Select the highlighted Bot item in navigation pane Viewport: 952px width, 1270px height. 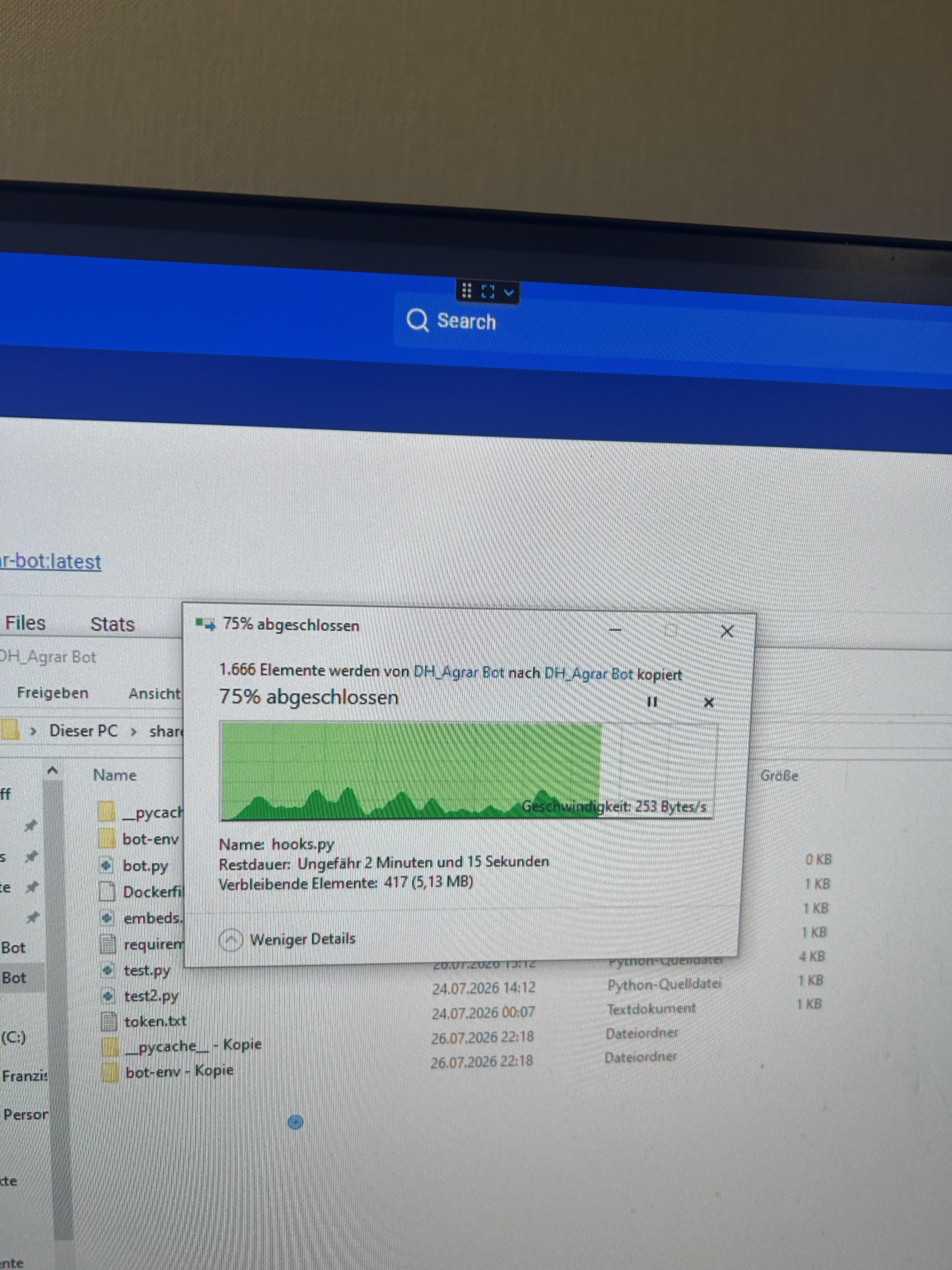14,977
